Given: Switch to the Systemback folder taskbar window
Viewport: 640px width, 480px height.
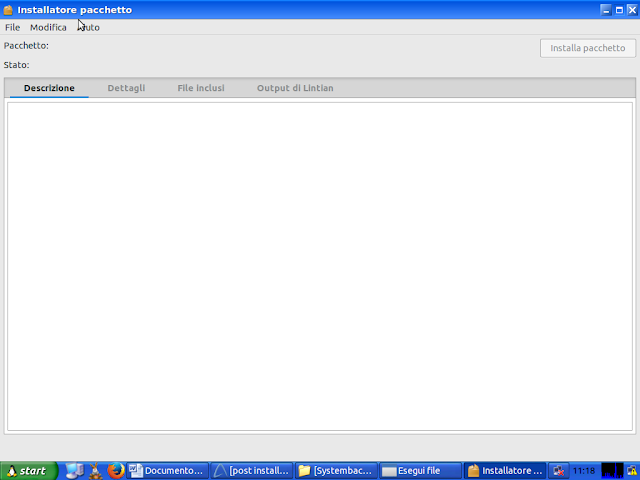Looking at the screenshot, I should tap(336, 471).
